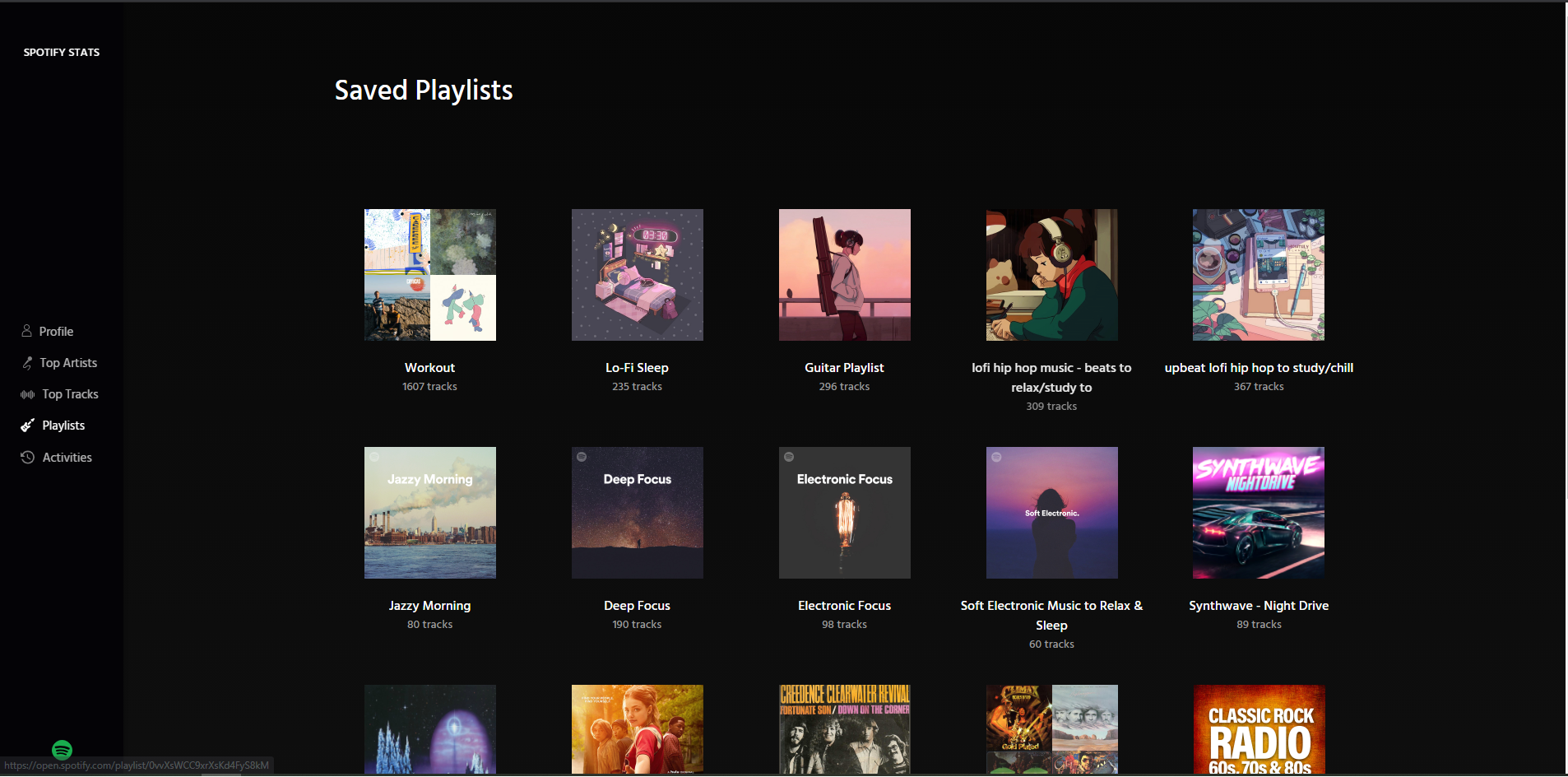
Task: Open the Profile menu item
Action: [x=56, y=332]
